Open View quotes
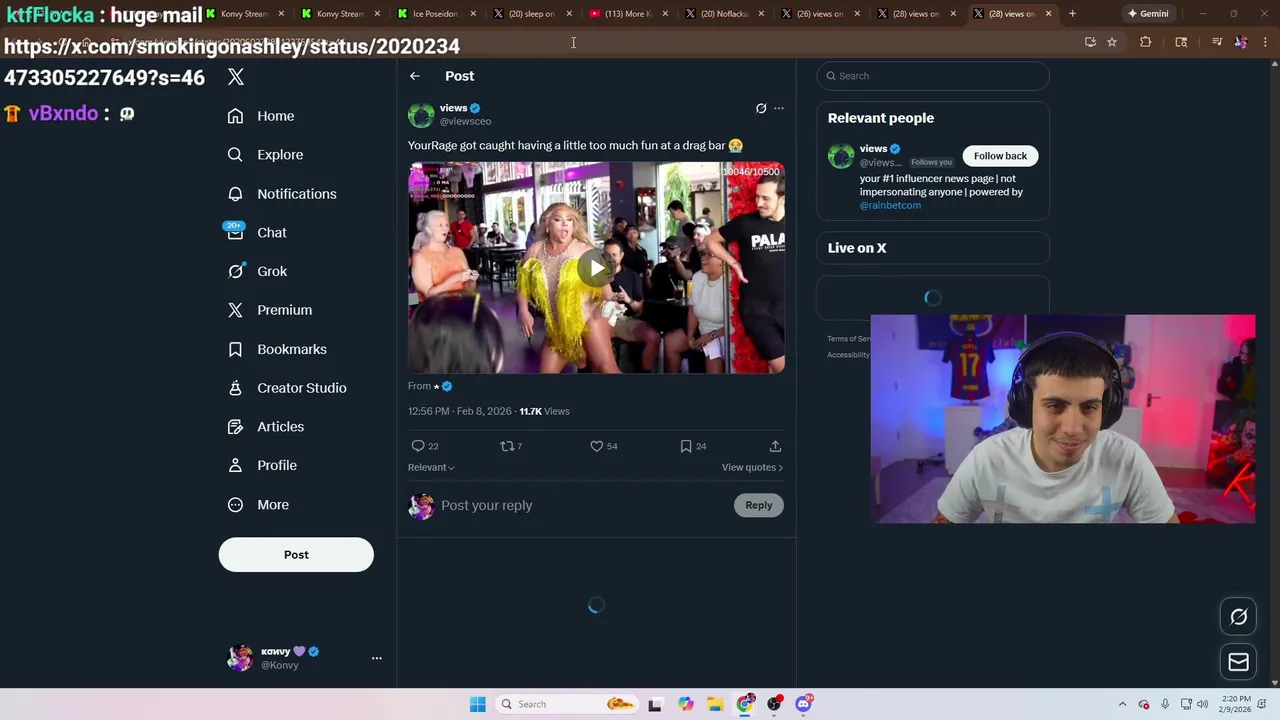1280x720 pixels. (x=752, y=467)
